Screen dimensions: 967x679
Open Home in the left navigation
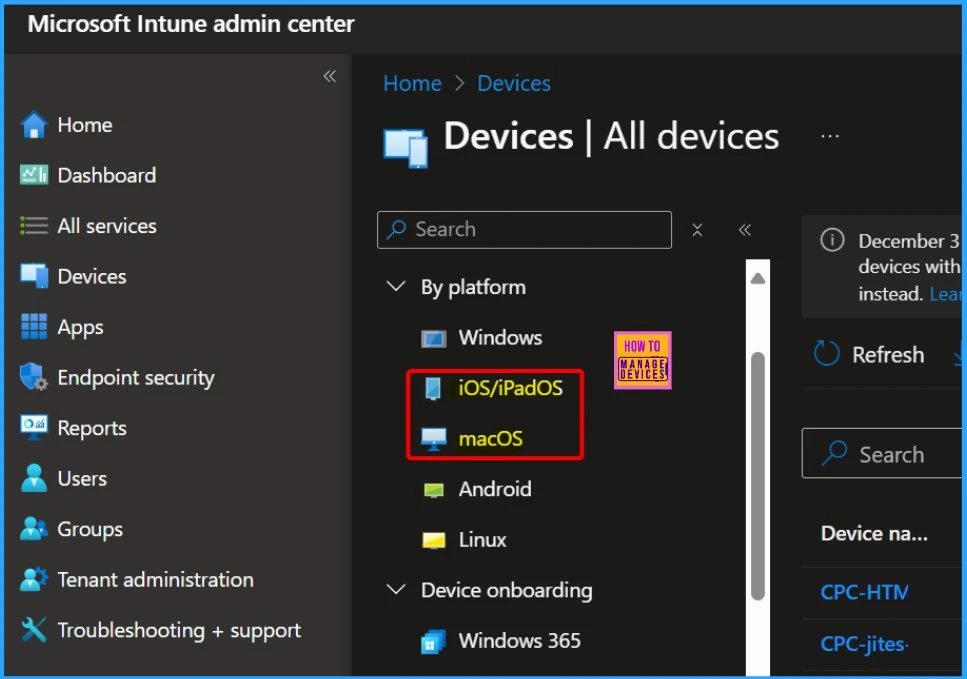click(x=85, y=125)
